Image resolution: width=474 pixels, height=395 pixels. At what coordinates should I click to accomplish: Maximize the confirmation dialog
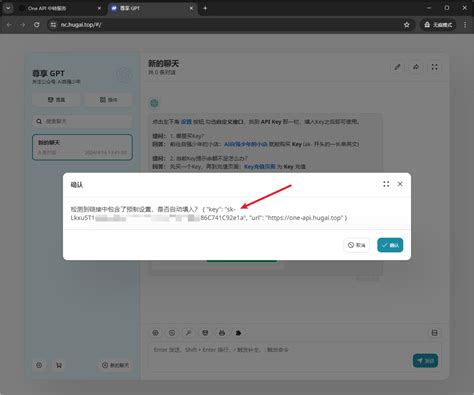point(386,184)
